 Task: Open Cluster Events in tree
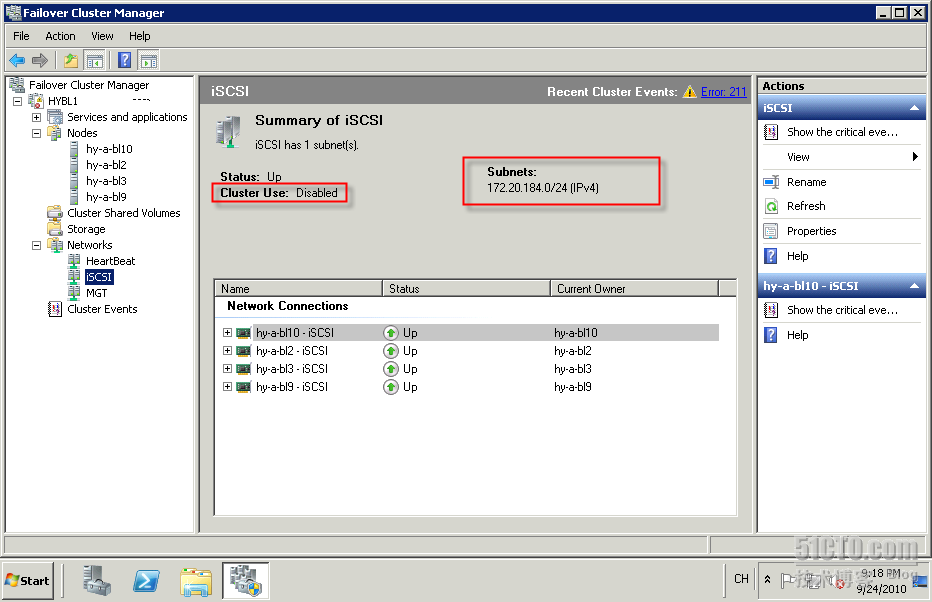click(102, 310)
